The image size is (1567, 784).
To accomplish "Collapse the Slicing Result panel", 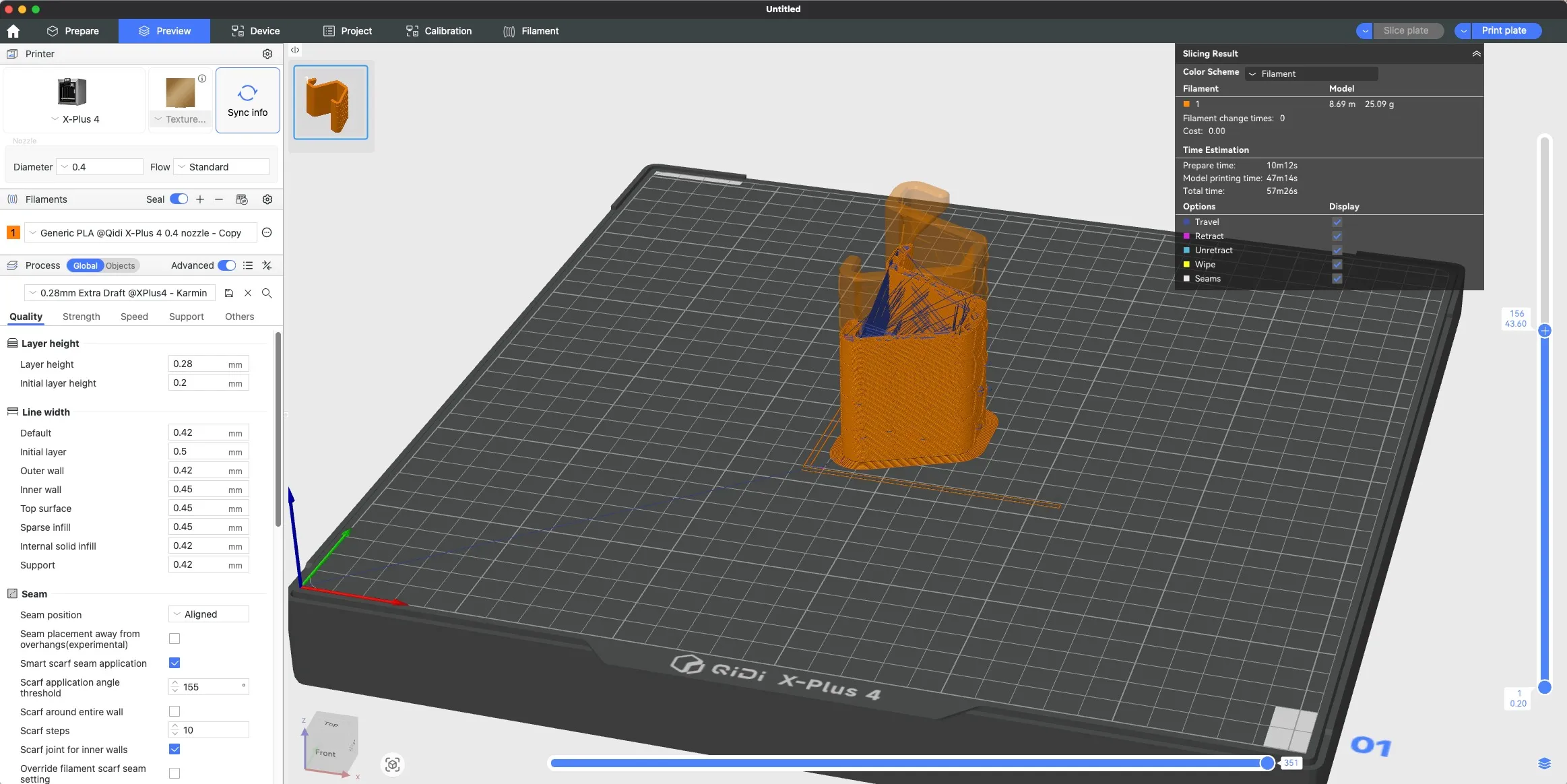I will (x=1476, y=54).
